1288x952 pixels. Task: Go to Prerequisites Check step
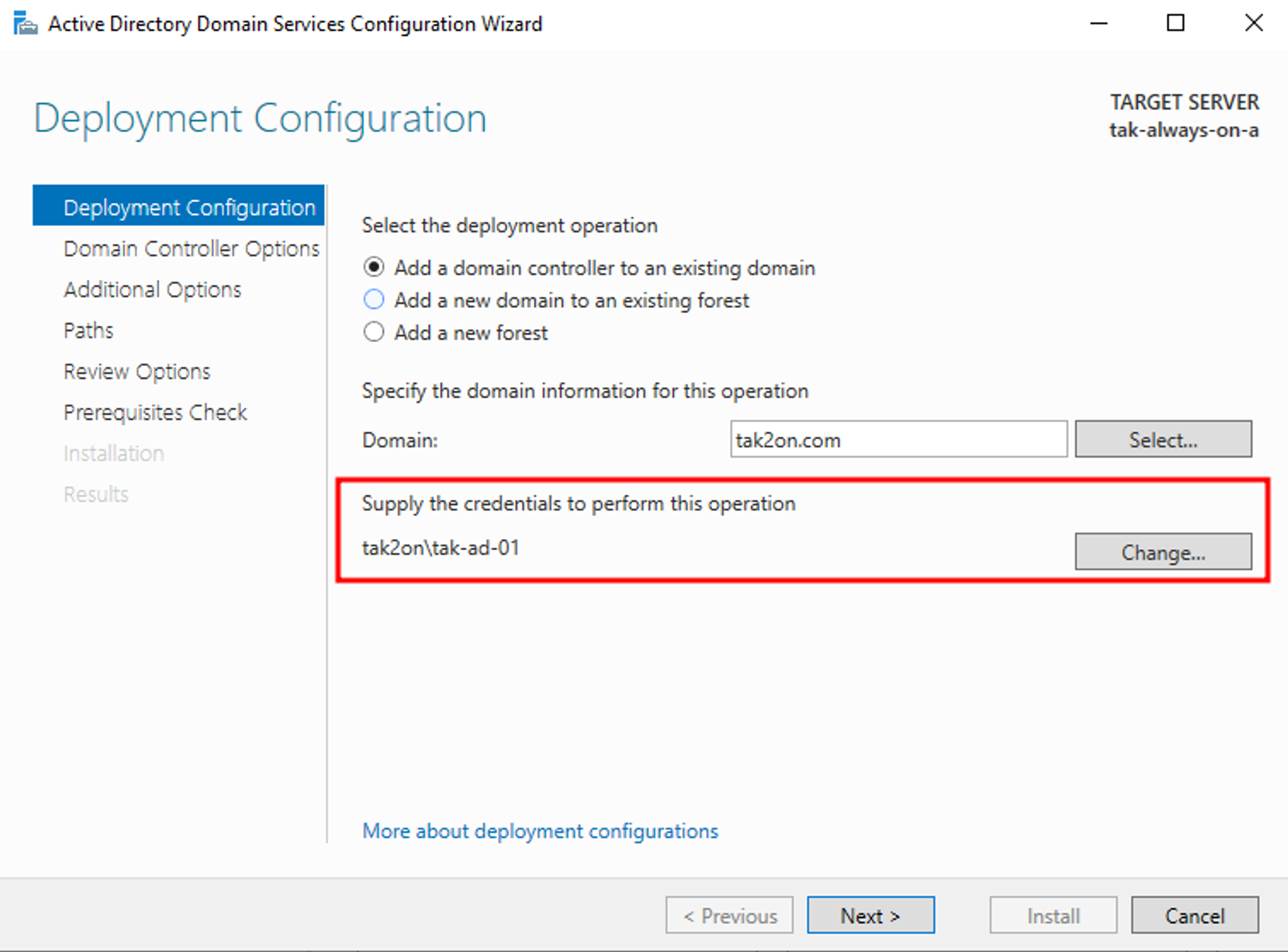(x=155, y=412)
